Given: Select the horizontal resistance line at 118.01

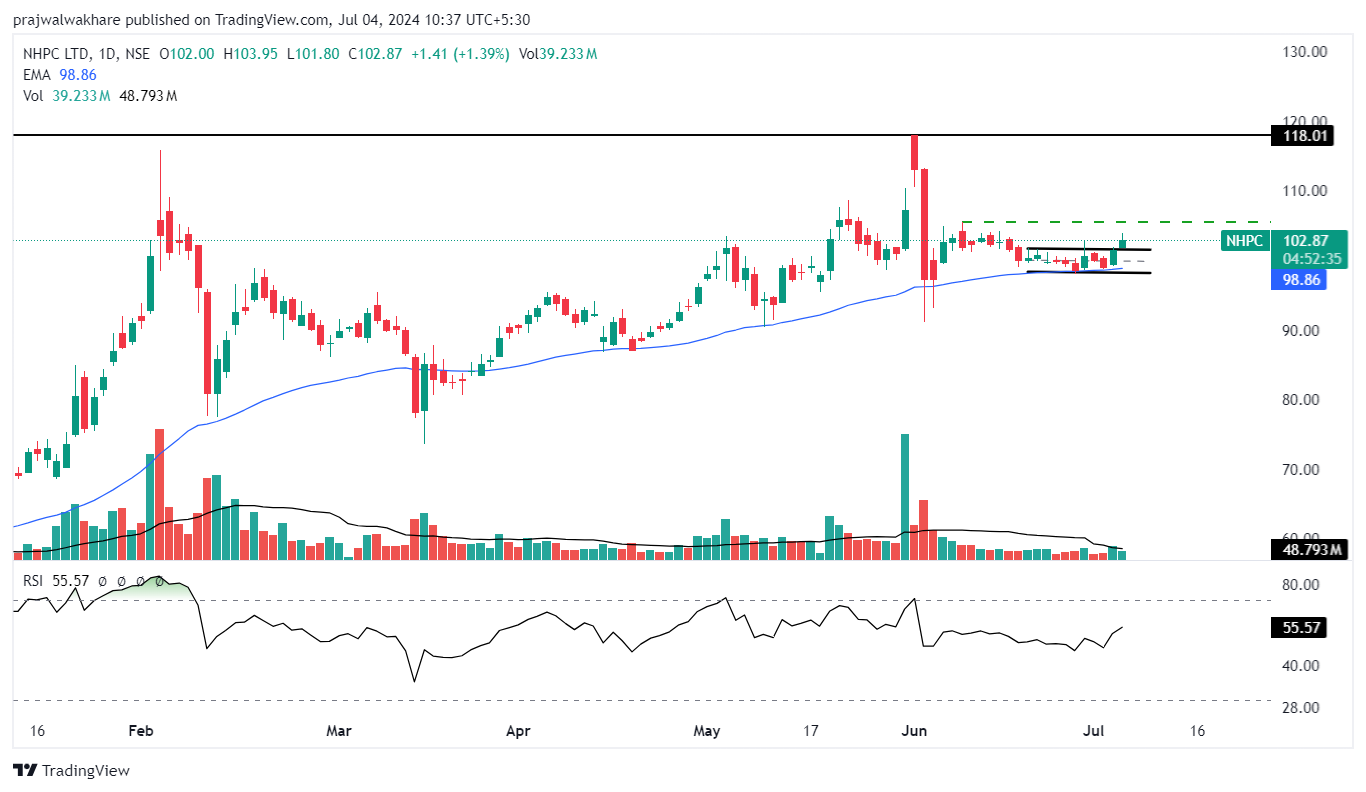Looking at the screenshot, I should (600, 135).
